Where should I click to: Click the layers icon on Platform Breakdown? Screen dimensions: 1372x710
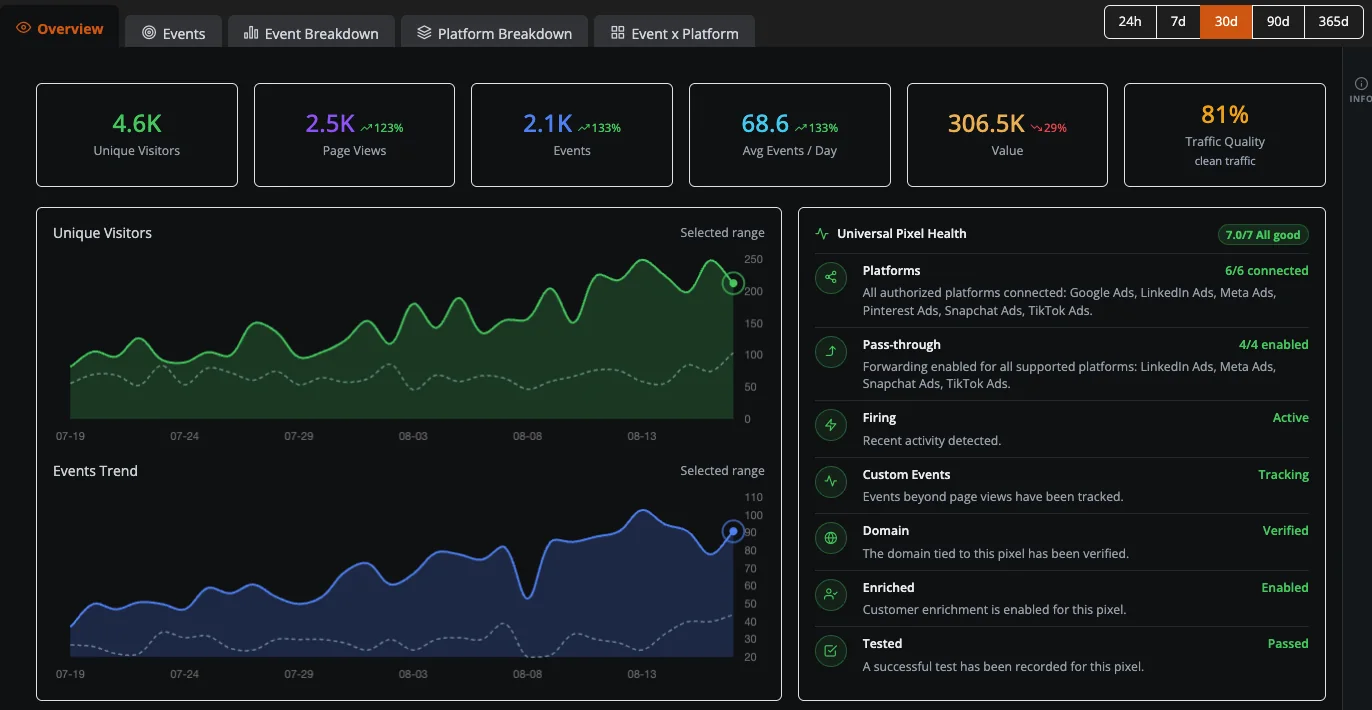point(424,33)
